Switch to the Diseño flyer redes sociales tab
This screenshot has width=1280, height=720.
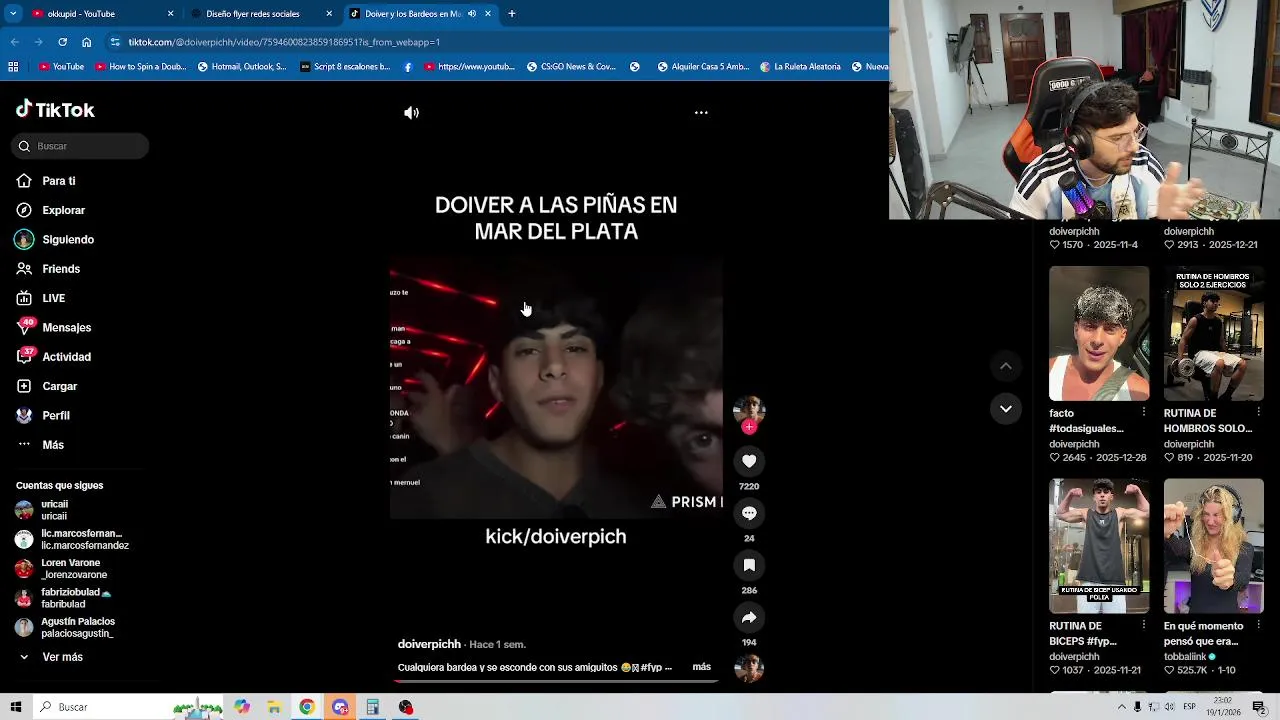[x=260, y=14]
